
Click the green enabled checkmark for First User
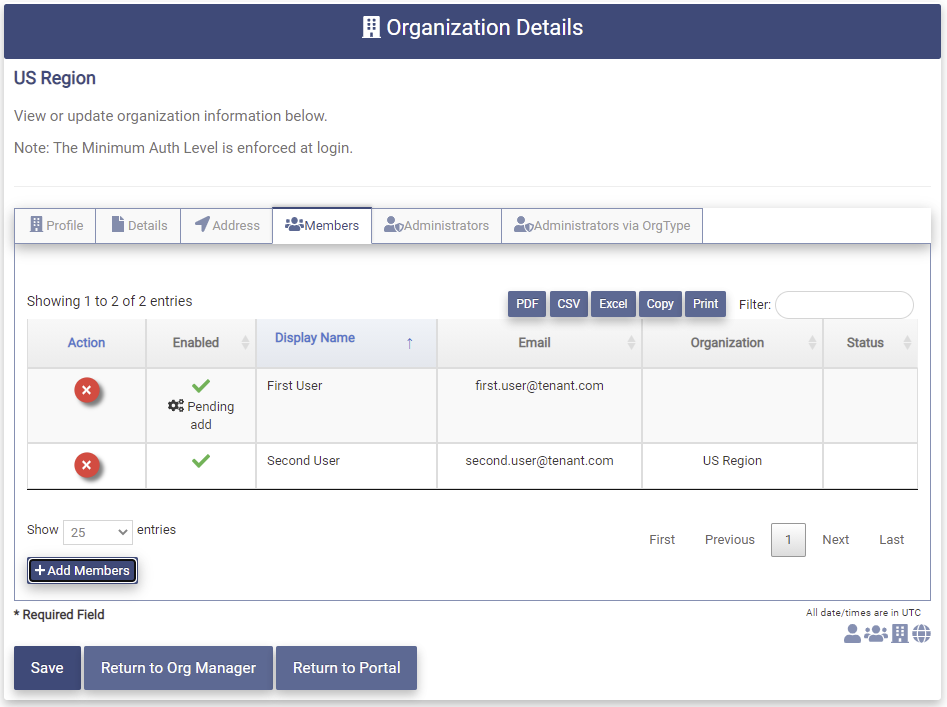click(201, 385)
